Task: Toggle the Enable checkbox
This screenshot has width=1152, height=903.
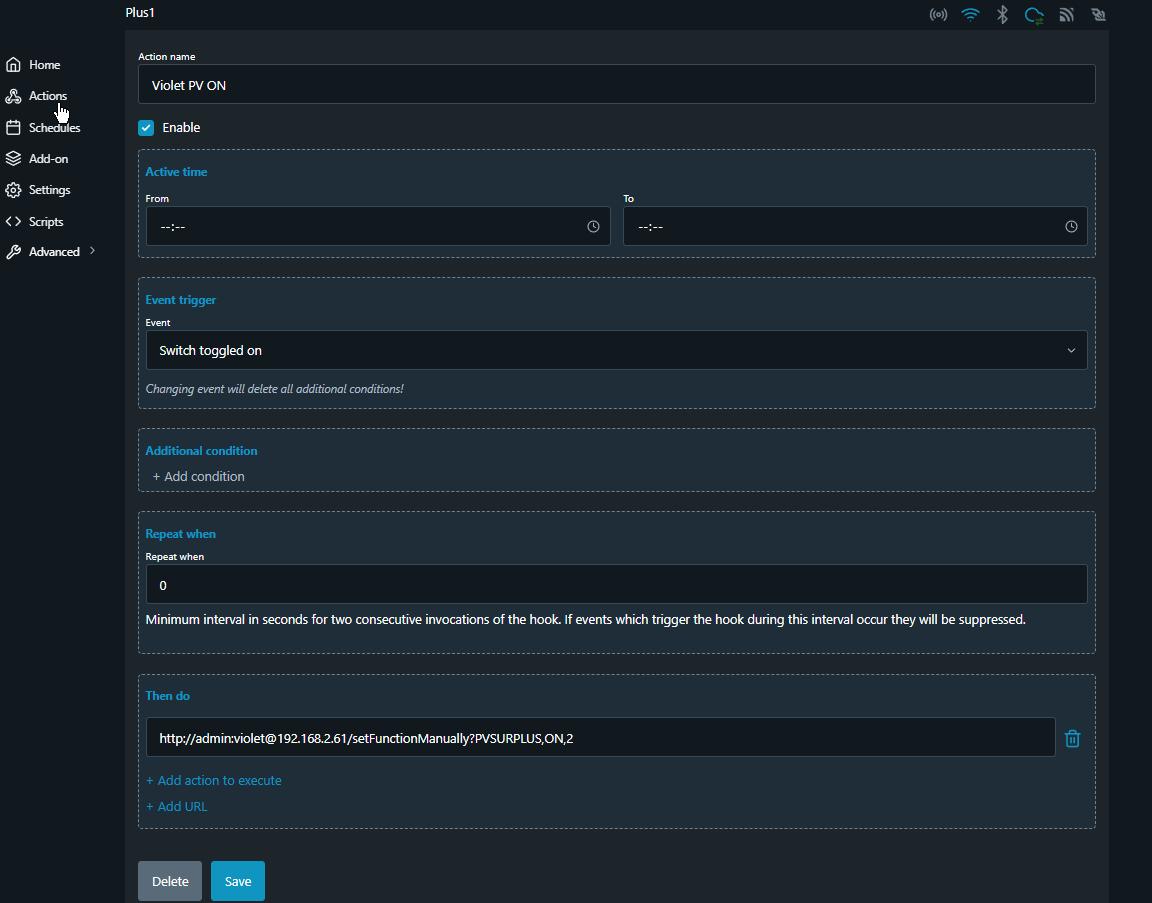Action: [x=146, y=128]
